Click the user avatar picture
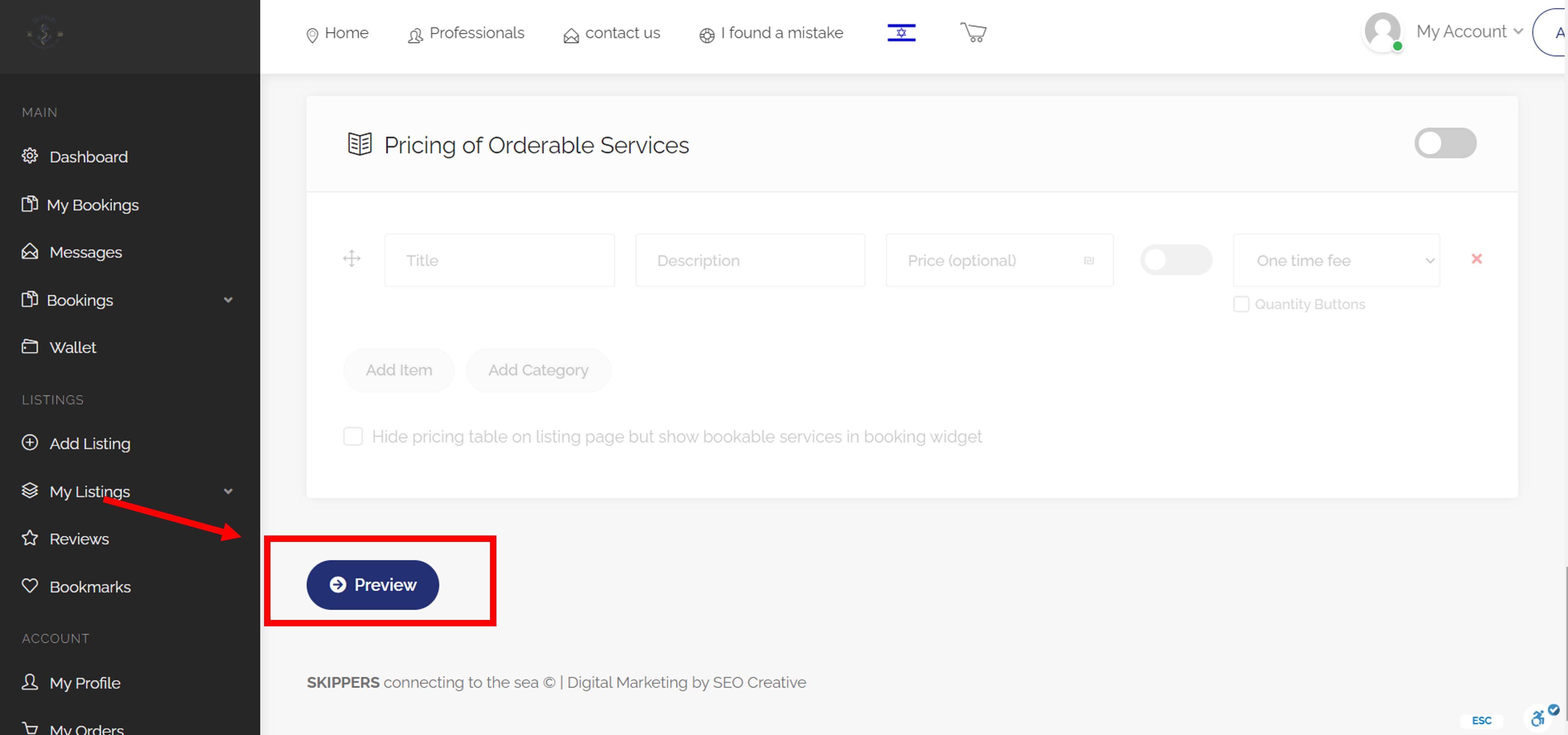1568x735 pixels. pos(1382,32)
